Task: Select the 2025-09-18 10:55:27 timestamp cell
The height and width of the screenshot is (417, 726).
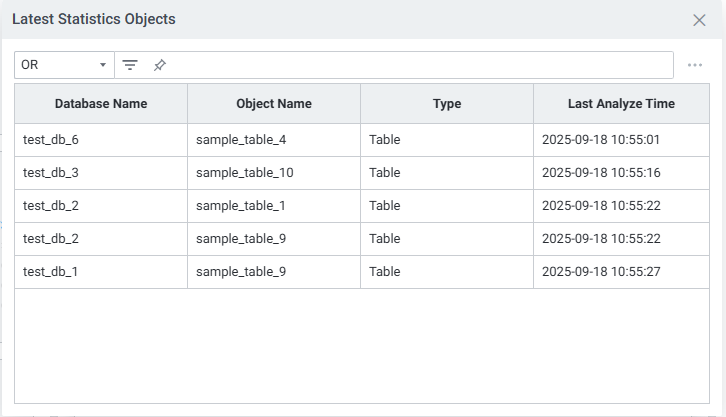Action: tap(601, 272)
